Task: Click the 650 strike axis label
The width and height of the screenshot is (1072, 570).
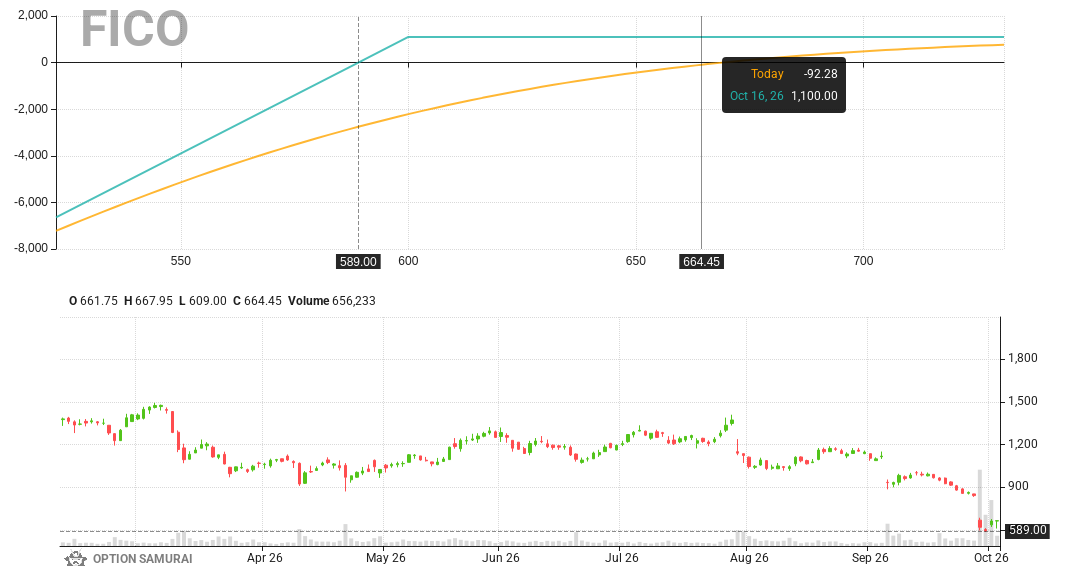Action: pyautogui.click(x=636, y=261)
